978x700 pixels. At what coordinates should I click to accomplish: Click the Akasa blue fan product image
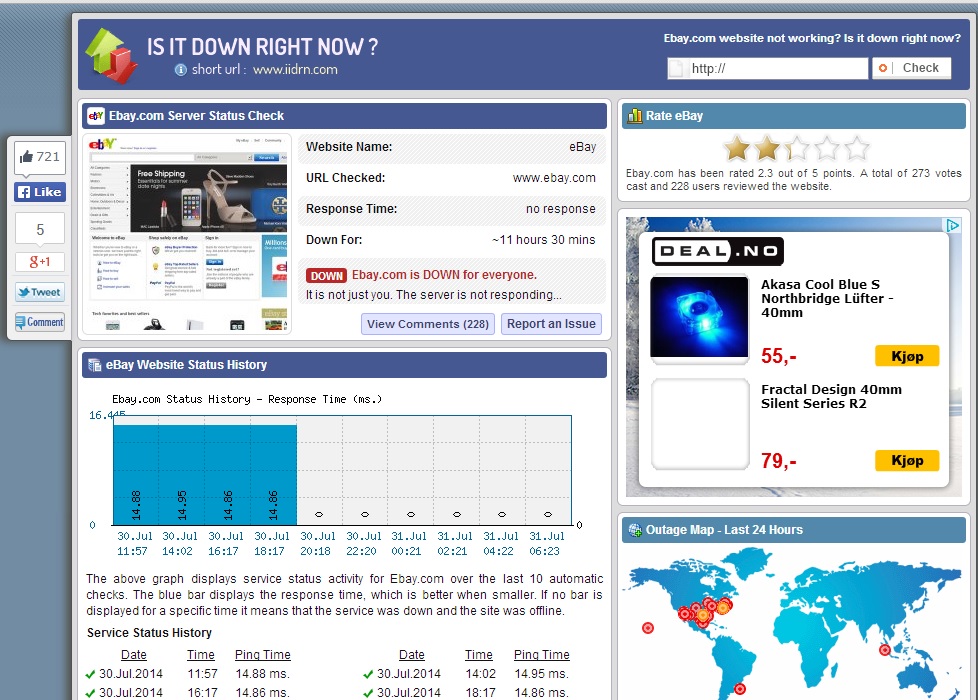pyautogui.click(x=699, y=317)
